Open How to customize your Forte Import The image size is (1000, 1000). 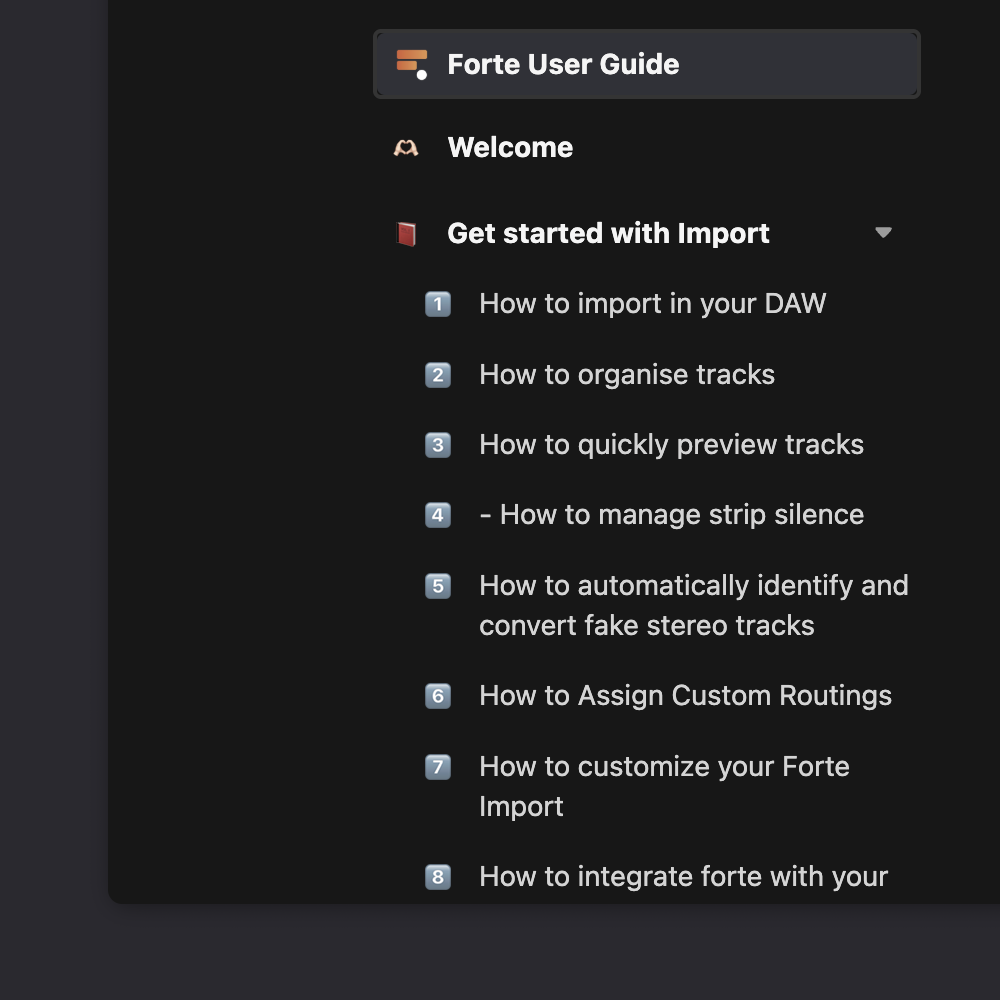[665, 786]
